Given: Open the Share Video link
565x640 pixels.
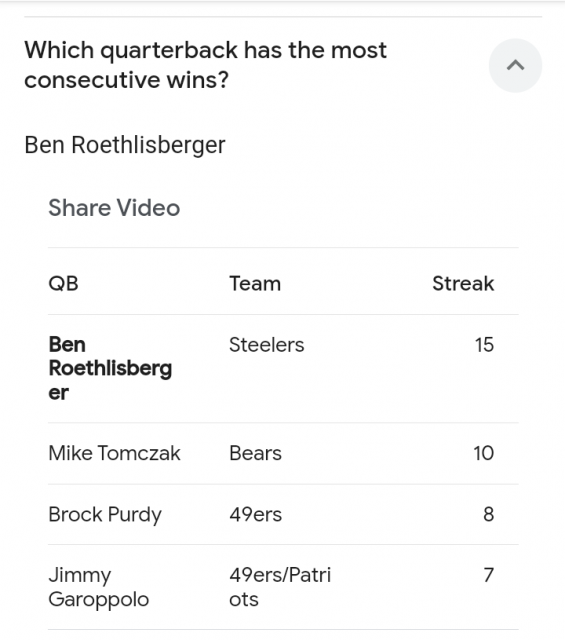Looking at the screenshot, I should click(114, 207).
